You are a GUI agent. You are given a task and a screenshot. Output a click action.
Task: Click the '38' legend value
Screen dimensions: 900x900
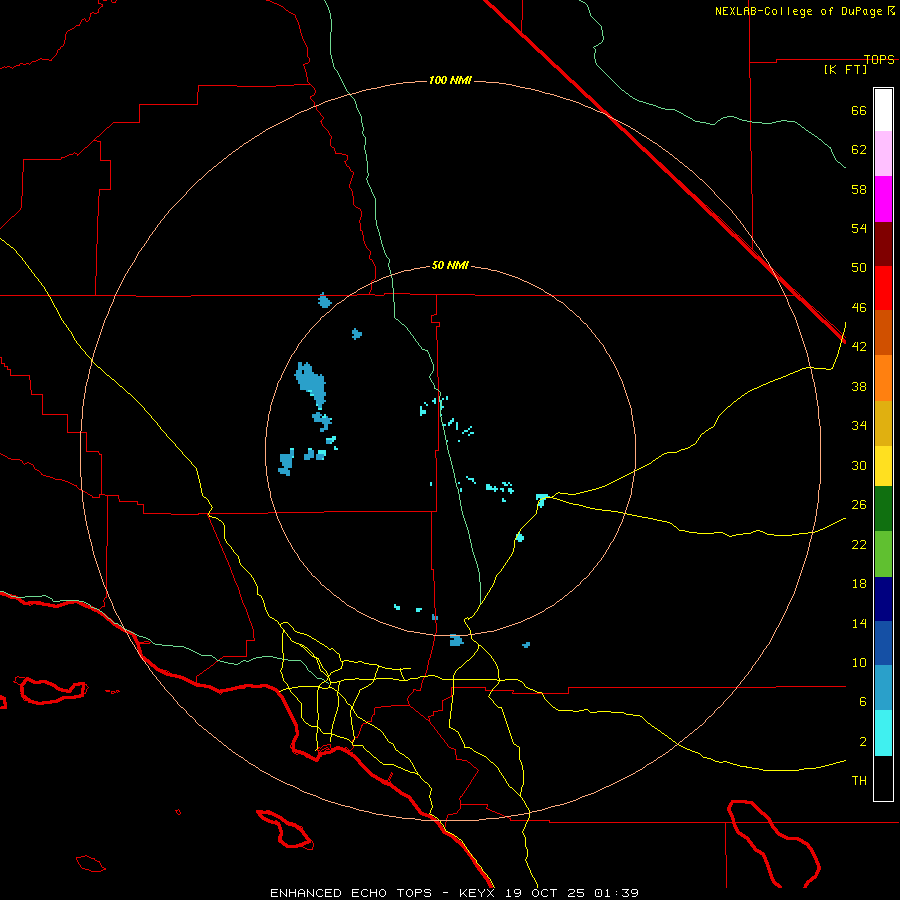(859, 387)
